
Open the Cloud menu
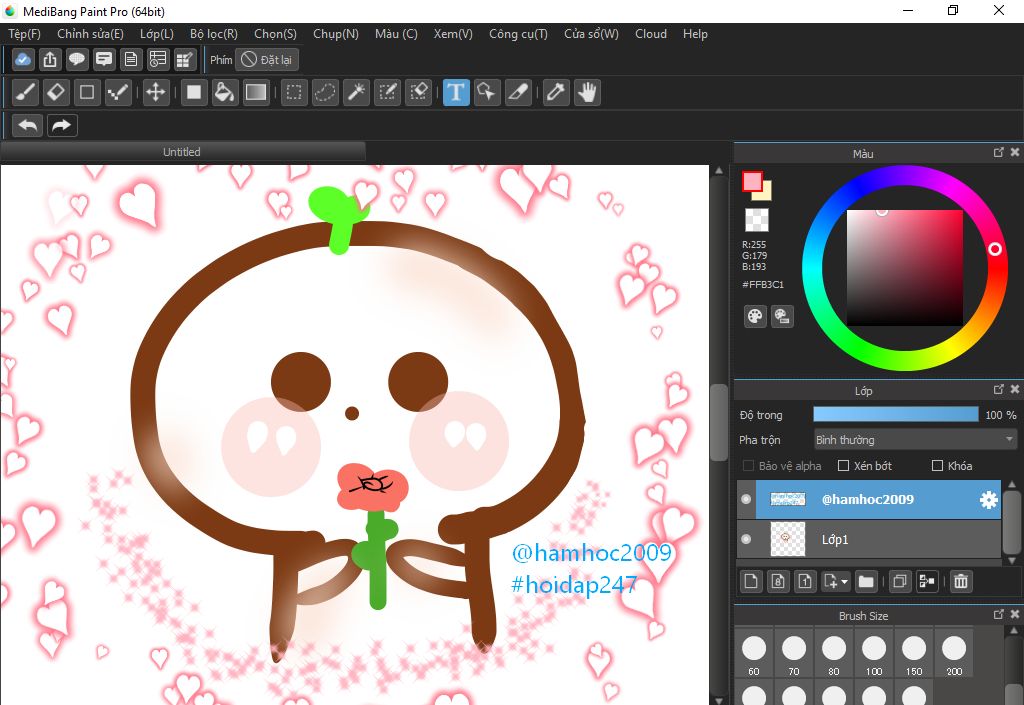651,34
